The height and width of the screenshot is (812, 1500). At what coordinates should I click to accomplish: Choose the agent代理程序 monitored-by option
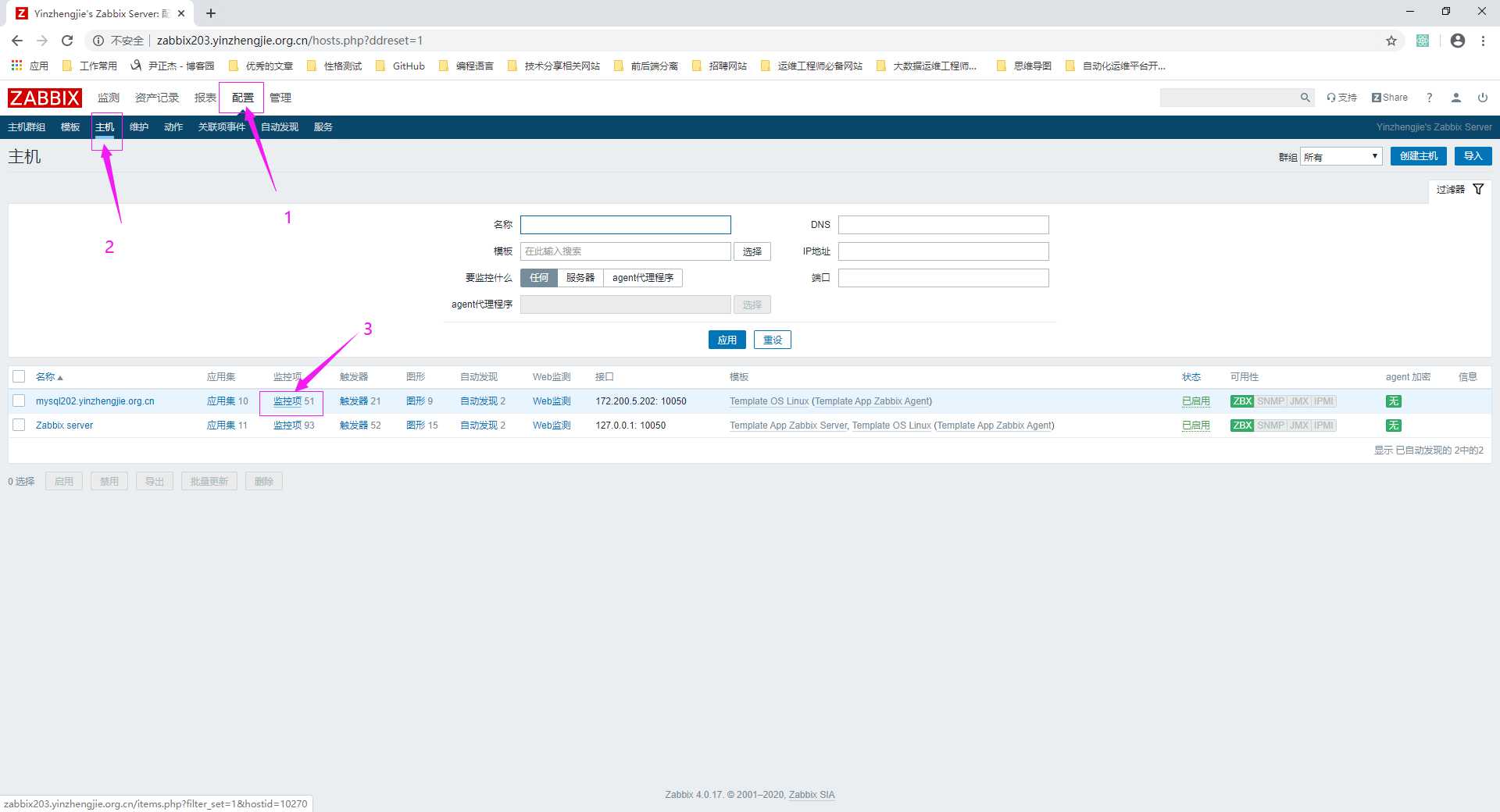click(x=643, y=278)
